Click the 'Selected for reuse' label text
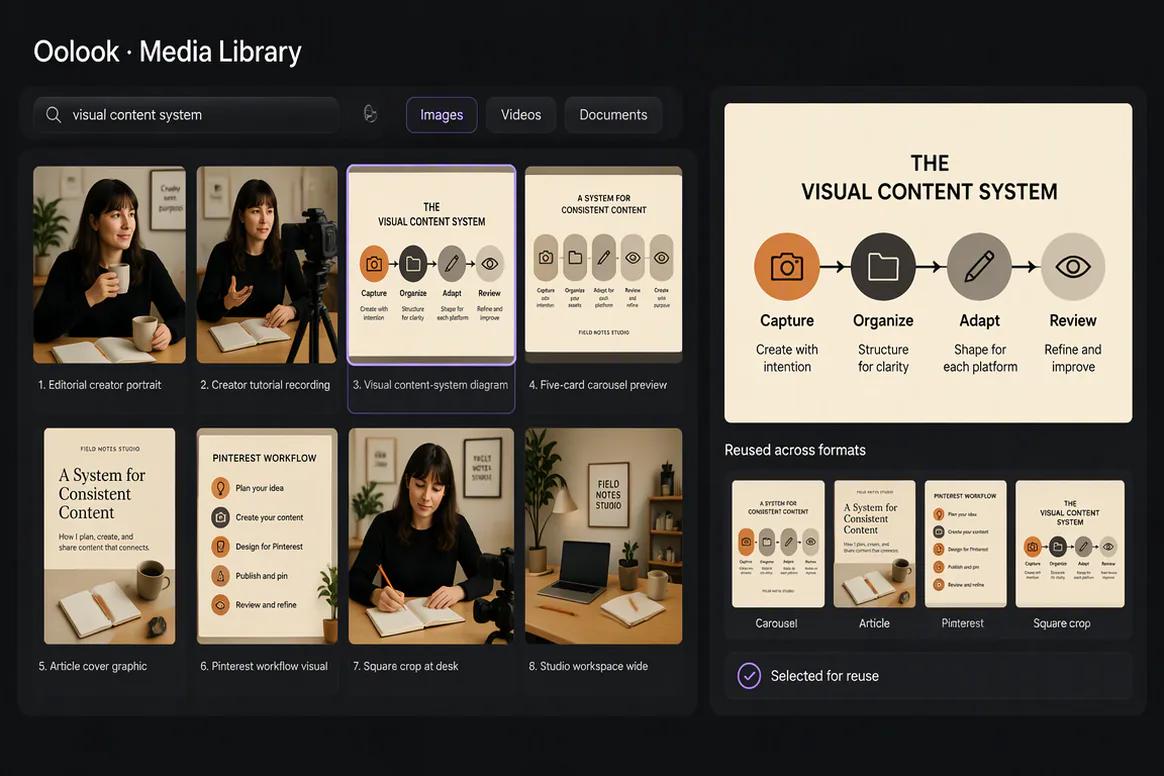Image resolution: width=1164 pixels, height=776 pixels. click(x=825, y=676)
